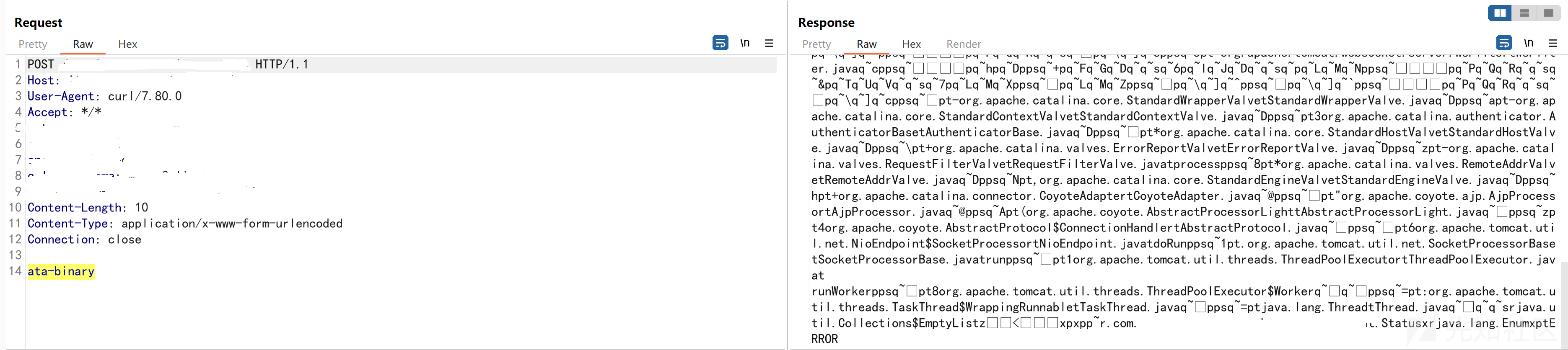
Task: Select the Raw tab in Response
Action: (867, 44)
